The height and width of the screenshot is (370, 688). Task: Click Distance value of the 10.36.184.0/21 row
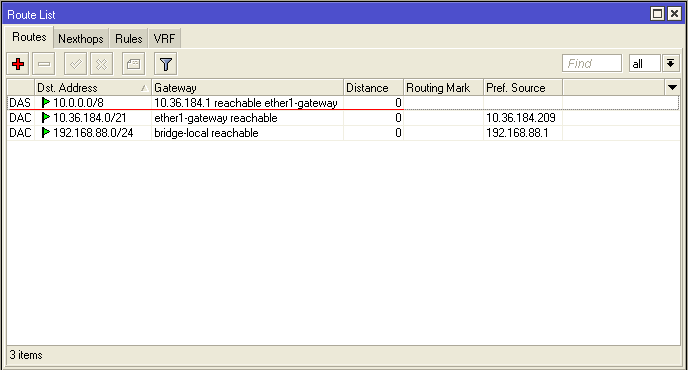tap(398, 118)
